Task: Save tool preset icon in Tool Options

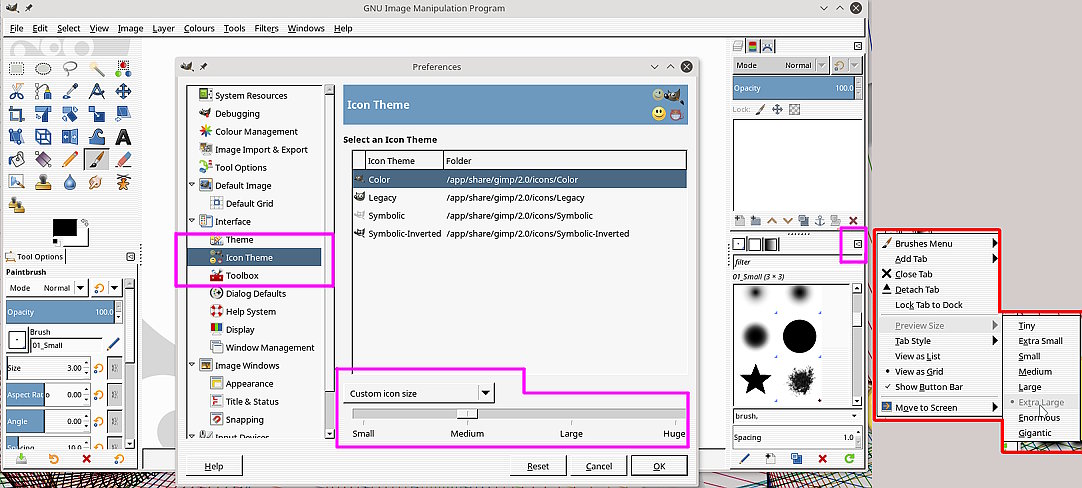Action: [21, 458]
